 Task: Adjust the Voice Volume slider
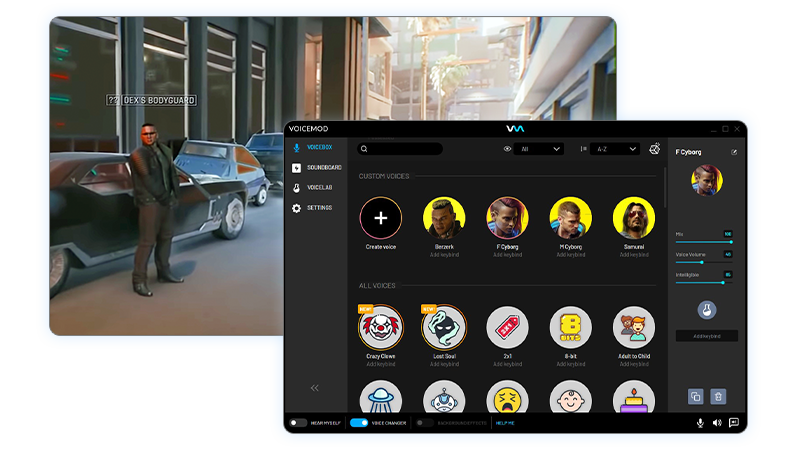click(703, 262)
